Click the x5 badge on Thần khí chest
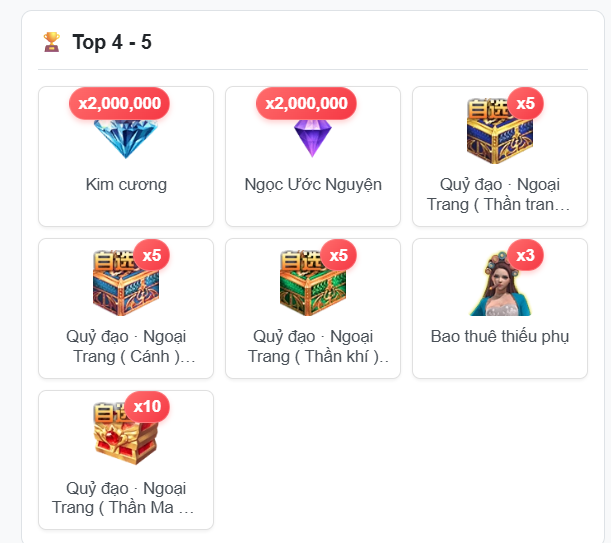Screen dimensions: 611x543 pyautogui.click(x=339, y=255)
